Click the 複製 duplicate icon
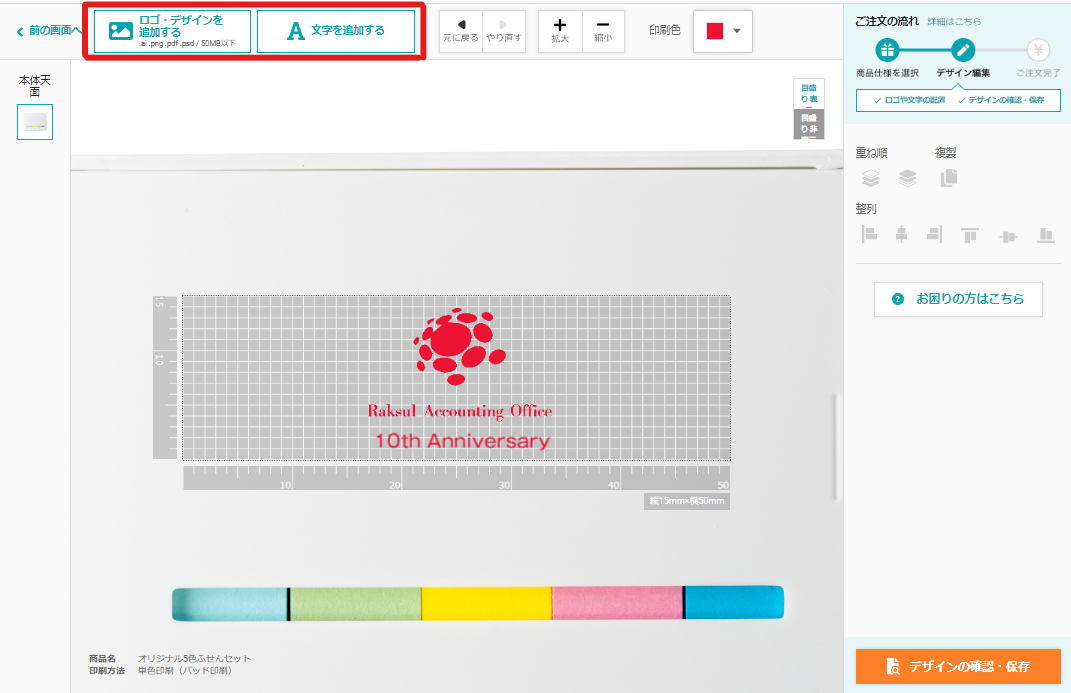1071x693 pixels. click(949, 178)
